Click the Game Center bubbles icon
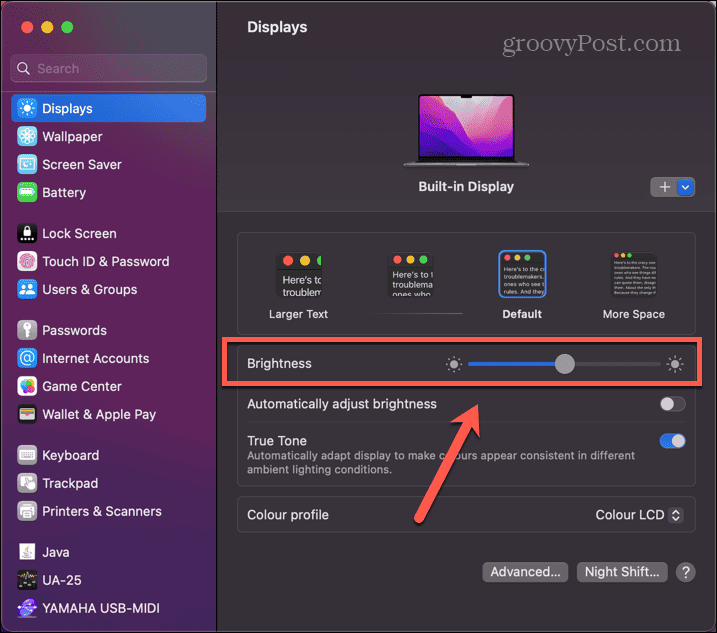The image size is (717, 633). pyautogui.click(x=27, y=386)
